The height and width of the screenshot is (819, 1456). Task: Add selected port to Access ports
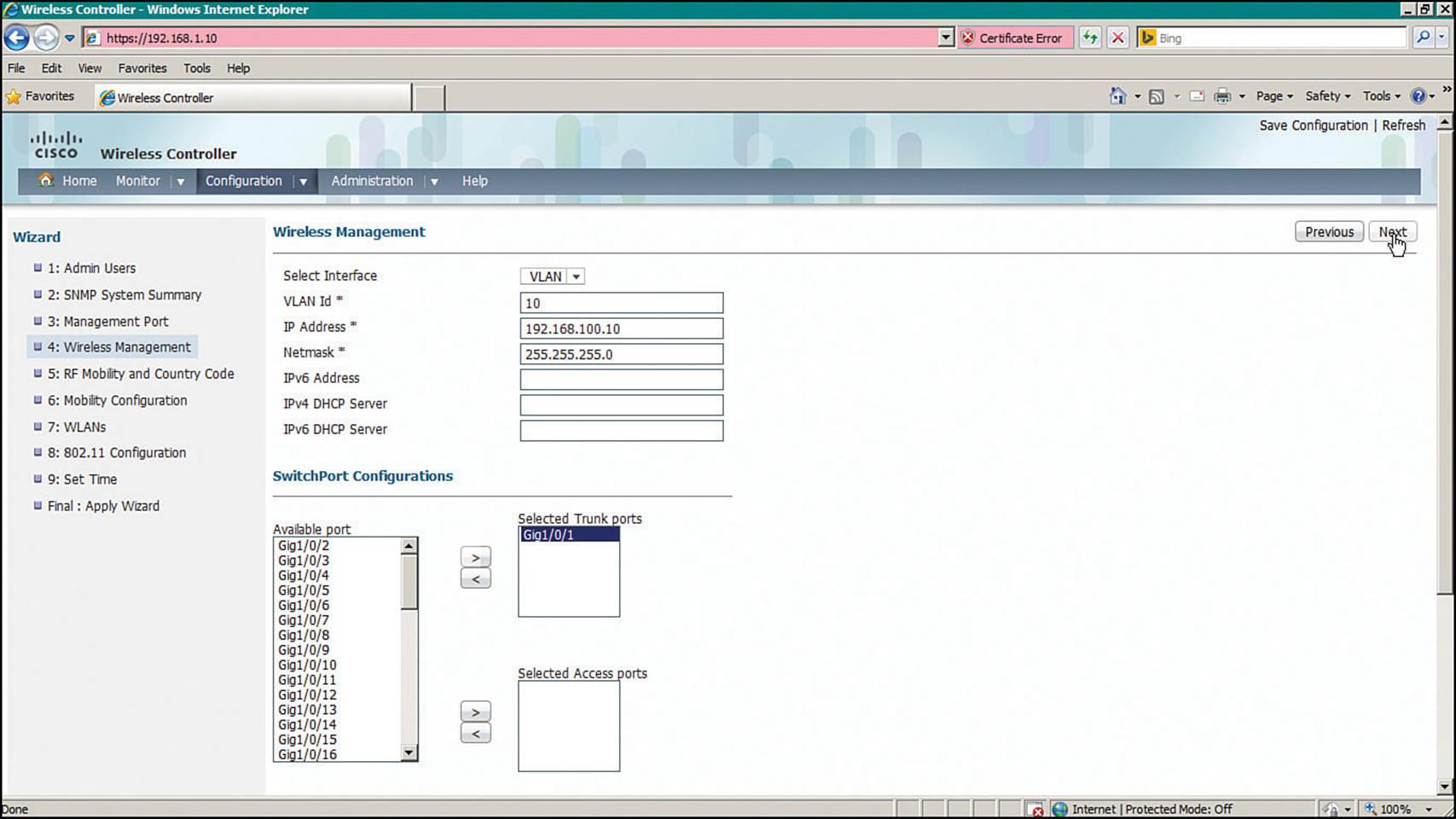[x=476, y=712]
